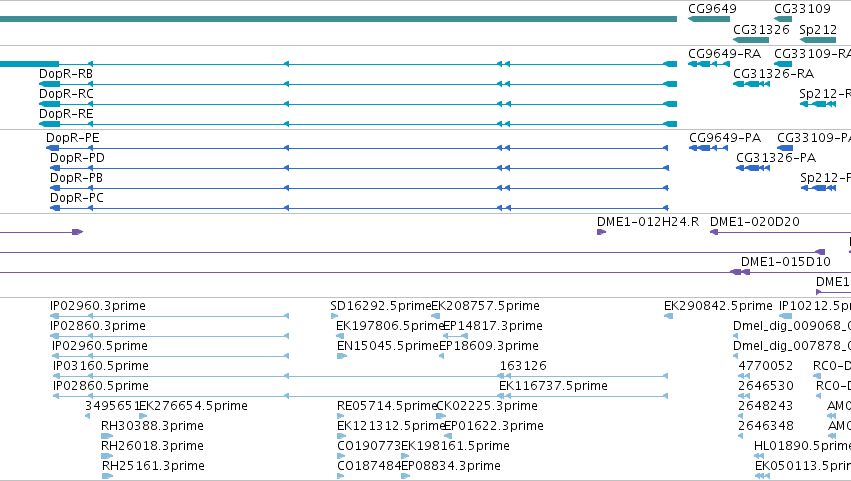Select the 2646530 feature label
The image size is (851, 481).
click(x=765, y=387)
